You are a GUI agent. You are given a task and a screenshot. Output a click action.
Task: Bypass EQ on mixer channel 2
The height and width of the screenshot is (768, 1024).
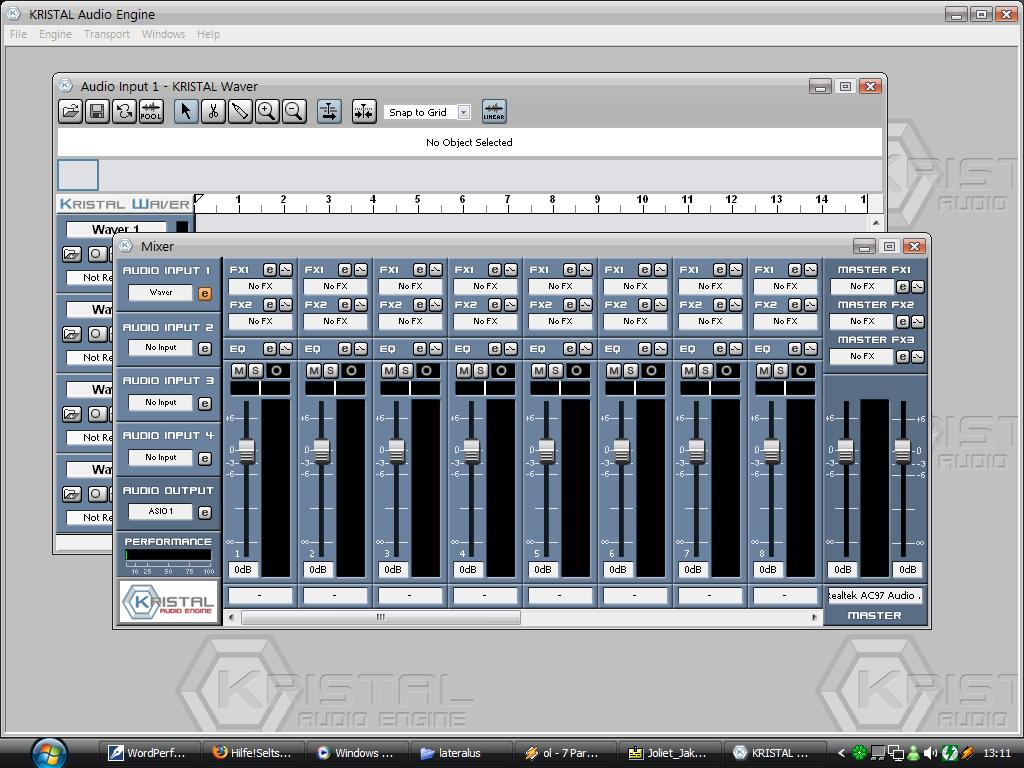(x=360, y=349)
